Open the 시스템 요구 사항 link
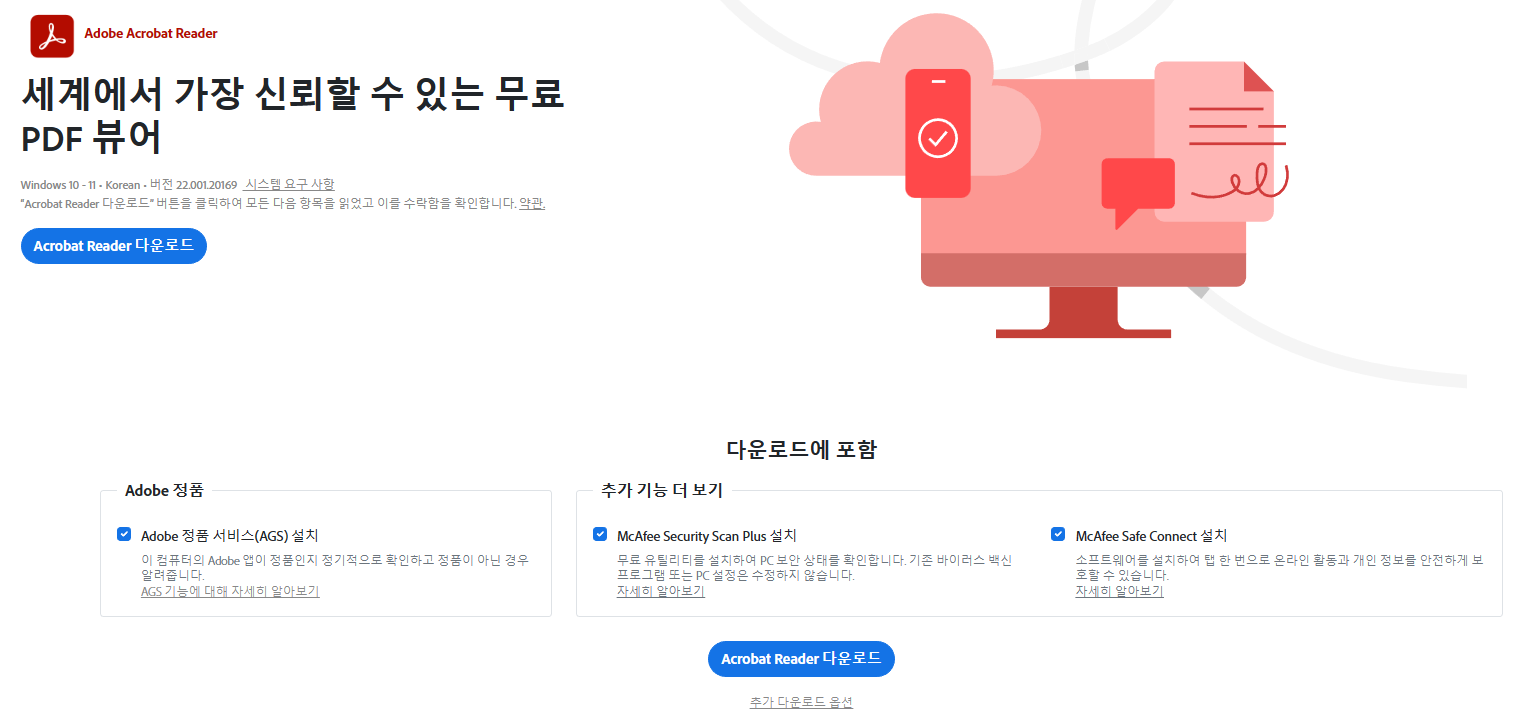The image size is (1521, 725). tap(289, 185)
